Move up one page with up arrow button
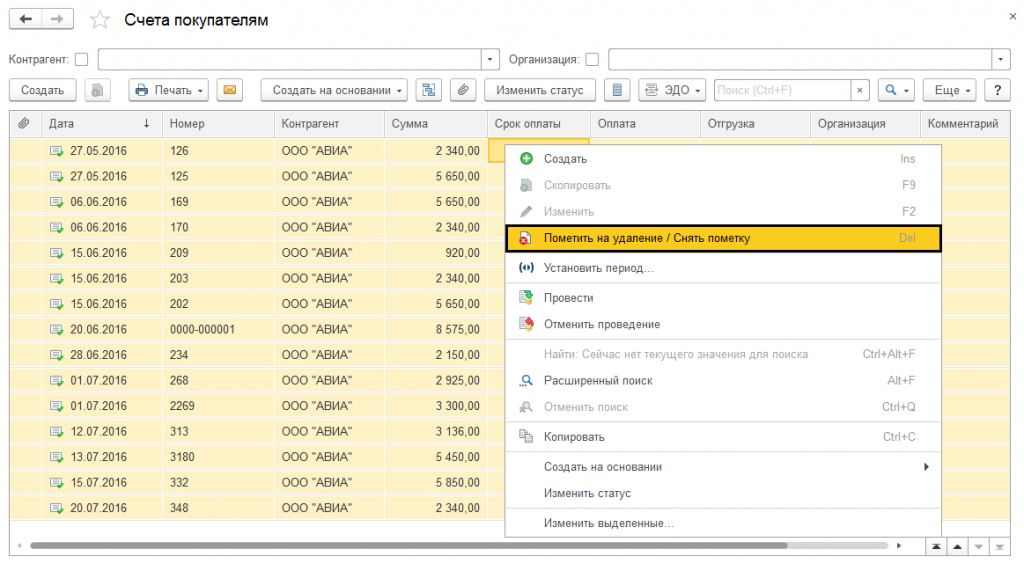Screen dimensions: 1024x564 [x=957, y=547]
